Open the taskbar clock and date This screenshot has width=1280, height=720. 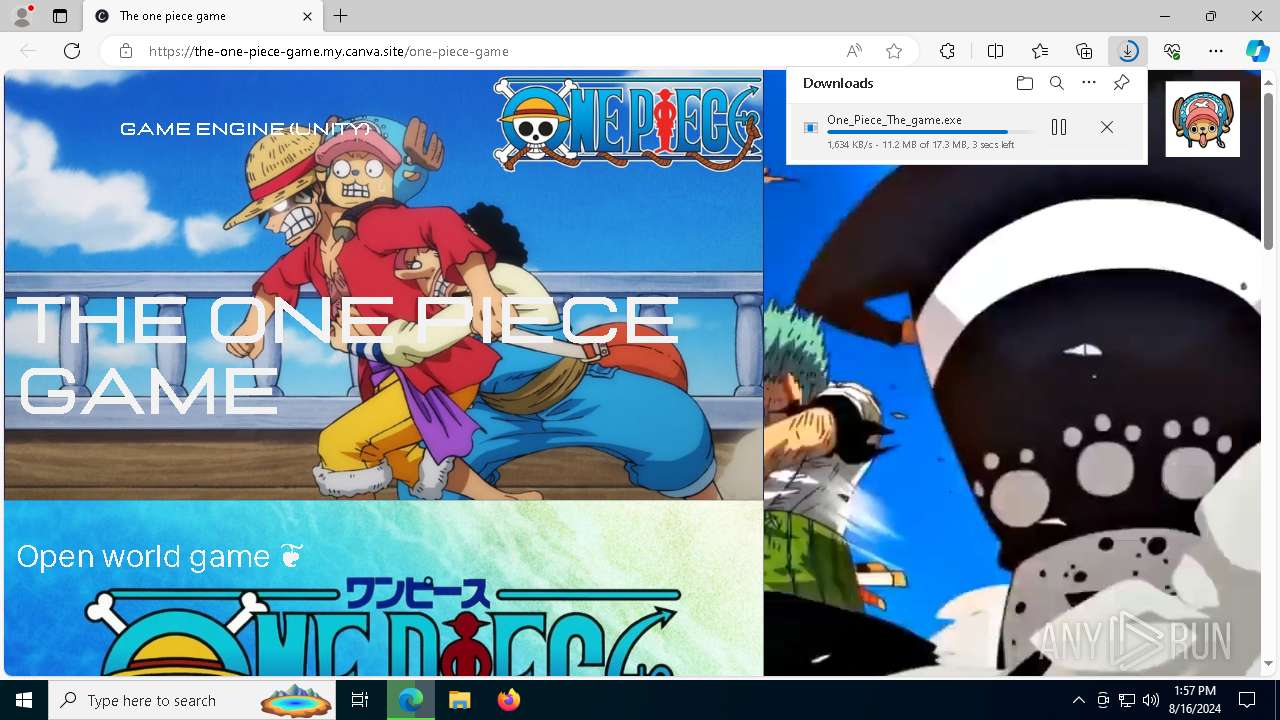click(x=1196, y=700)
